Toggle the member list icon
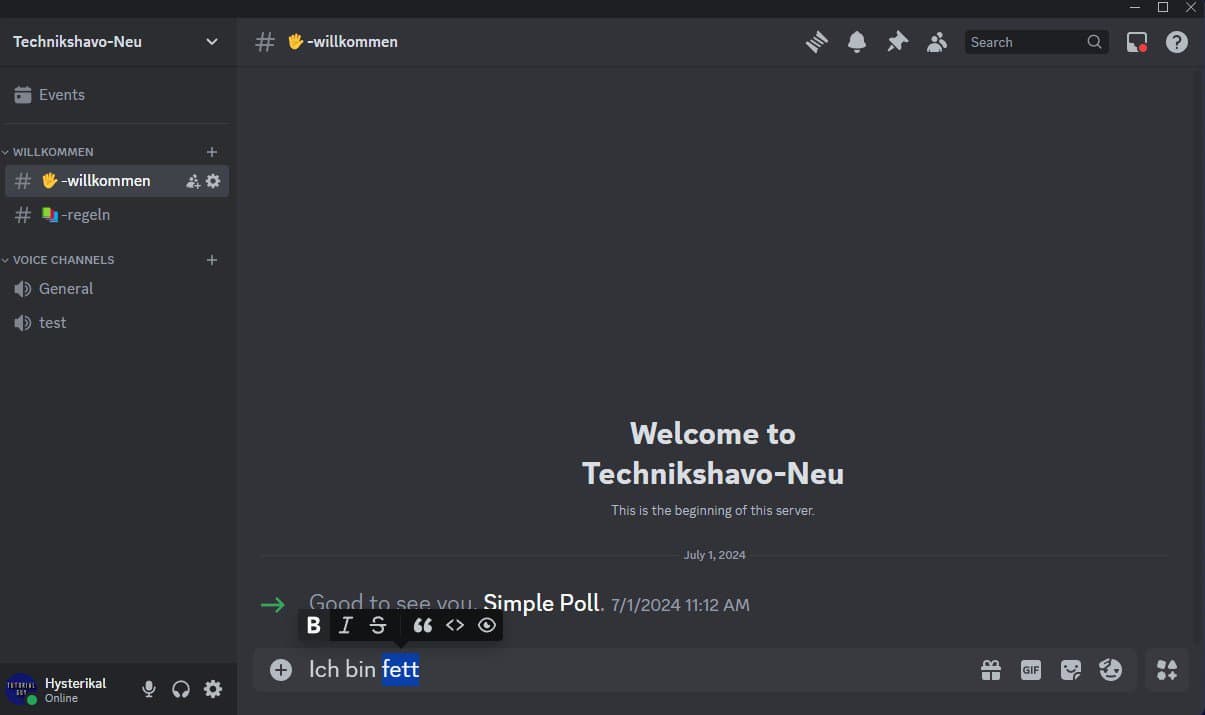Image resolution: width=1205 pixels, height=715 pixels. 937,42
